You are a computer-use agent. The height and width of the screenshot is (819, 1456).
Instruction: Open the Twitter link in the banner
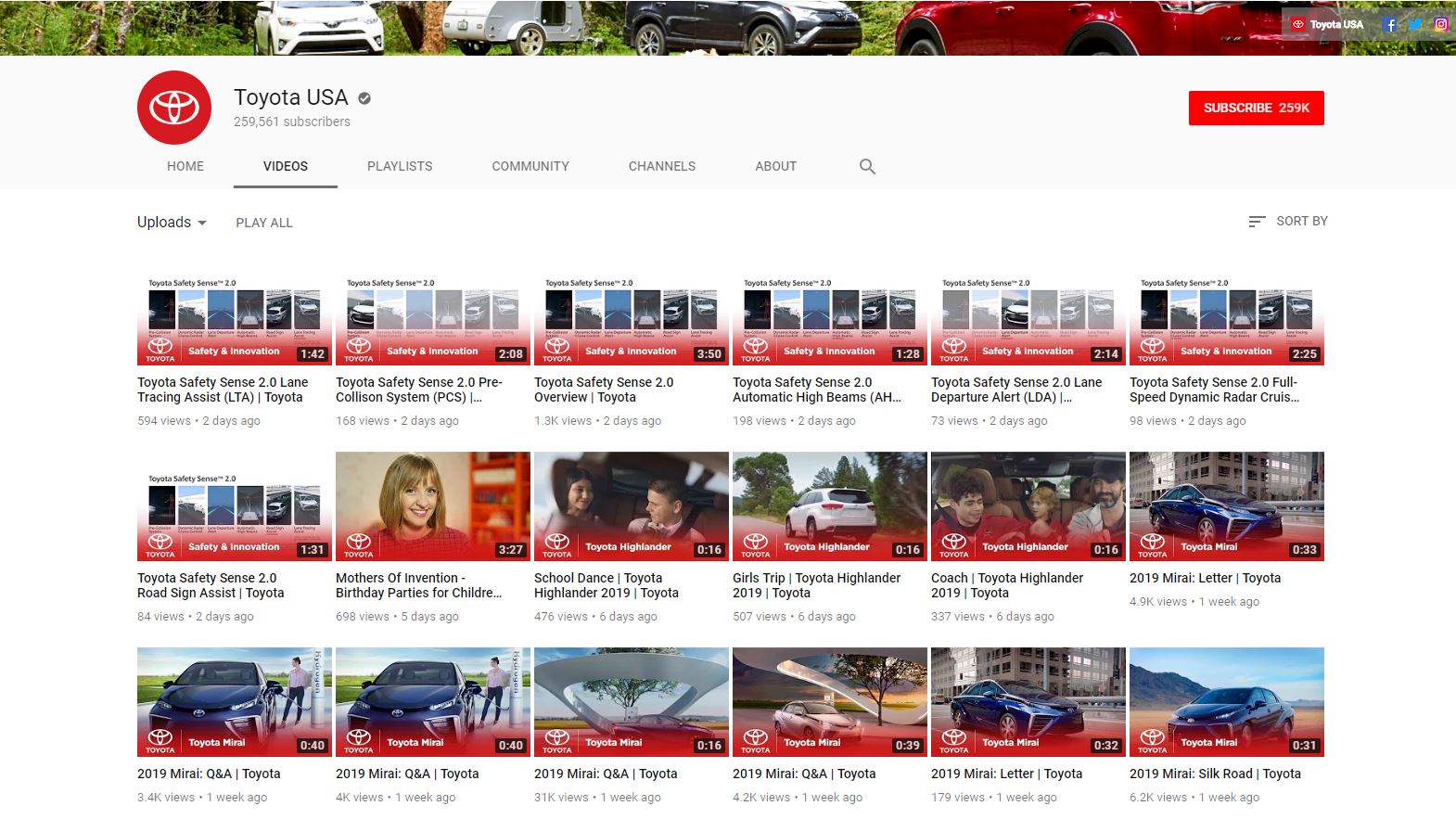coord(1414,25)
